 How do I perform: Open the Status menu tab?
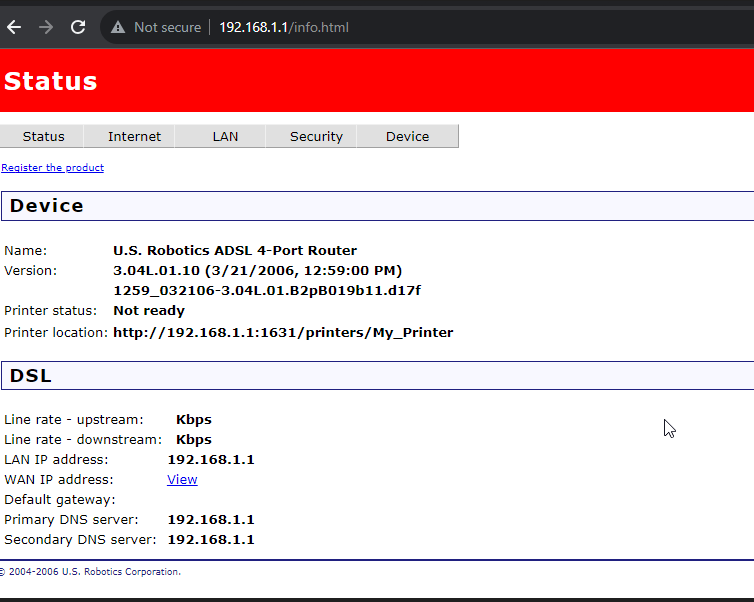pos(43,137)
